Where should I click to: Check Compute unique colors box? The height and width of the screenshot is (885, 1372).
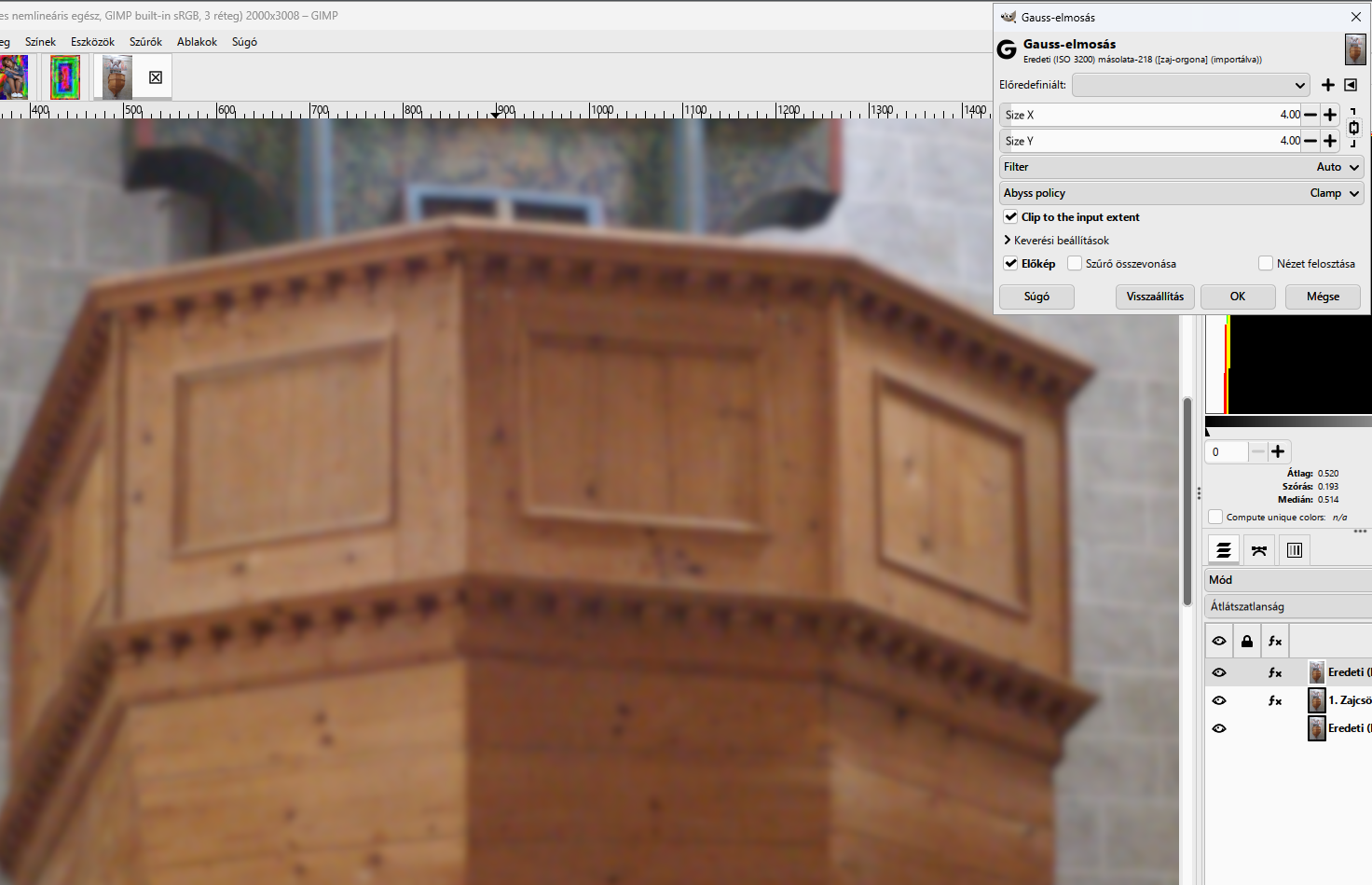click(x=1215, y=517)
